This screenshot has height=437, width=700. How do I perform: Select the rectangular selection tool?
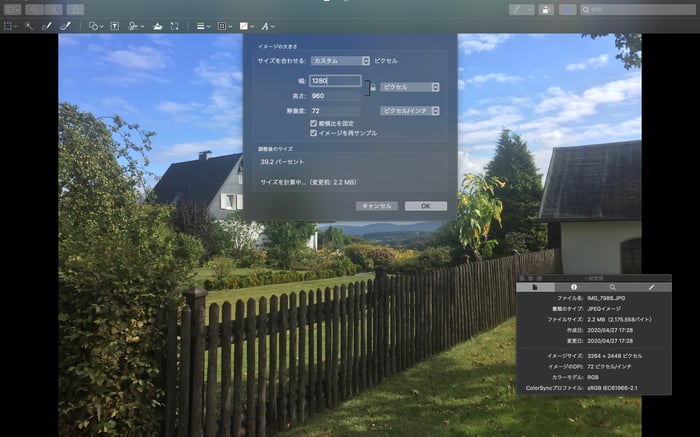coord(8,26)
